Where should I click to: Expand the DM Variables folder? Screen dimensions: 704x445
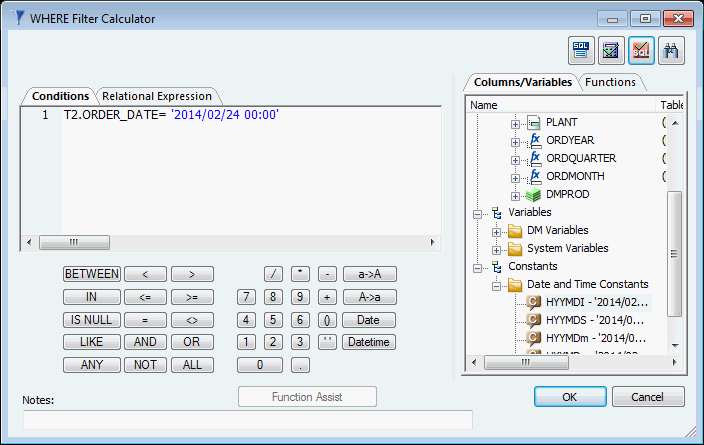point(496,232)
